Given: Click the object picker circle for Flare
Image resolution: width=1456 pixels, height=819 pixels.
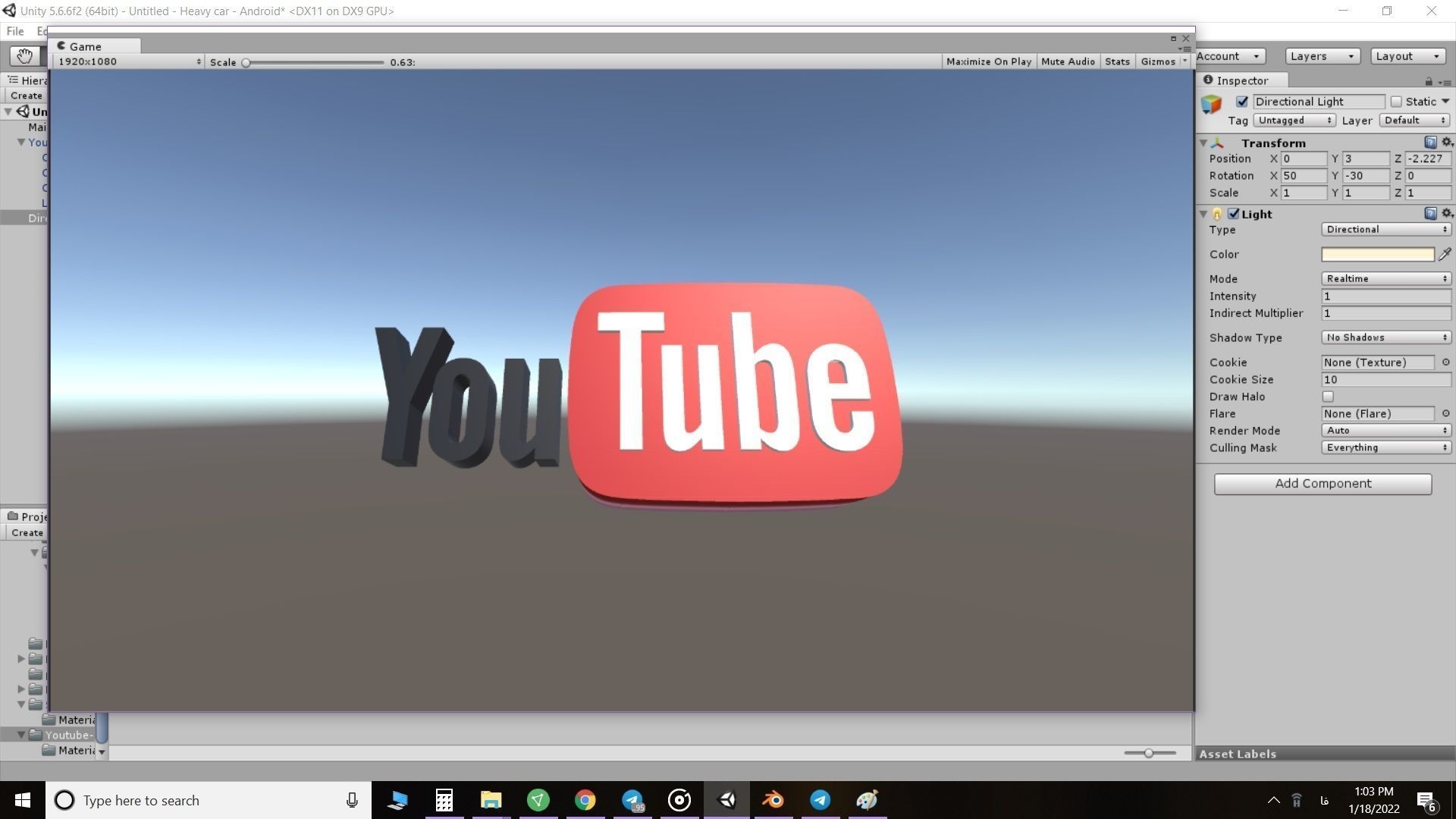Looking at the screenshot, I should coord(1445,414).
